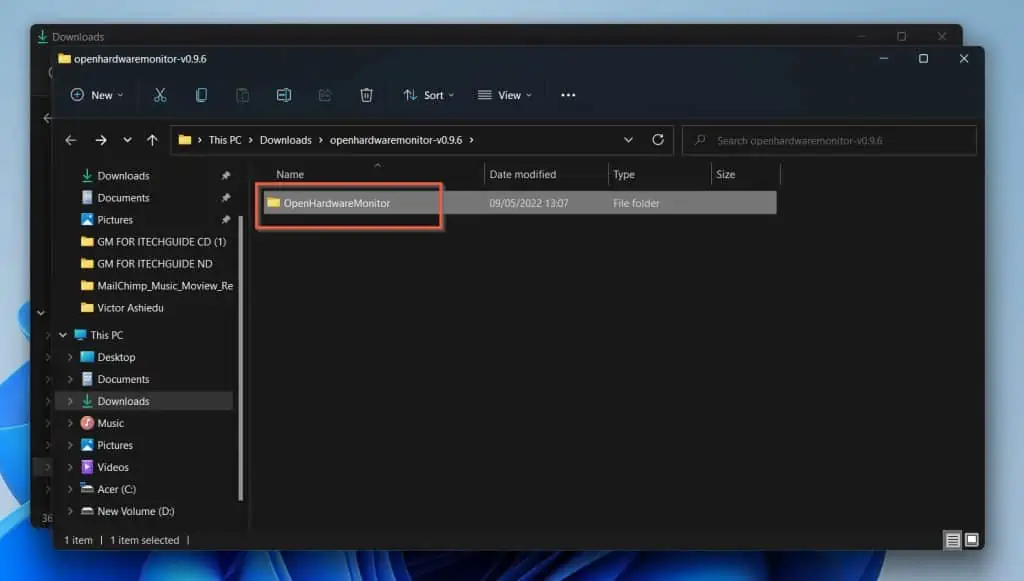The height and width of the screenshot is (581, 1024).
Task: Click the Rename icon in toolbar
Action: click(x=284, y=95)
